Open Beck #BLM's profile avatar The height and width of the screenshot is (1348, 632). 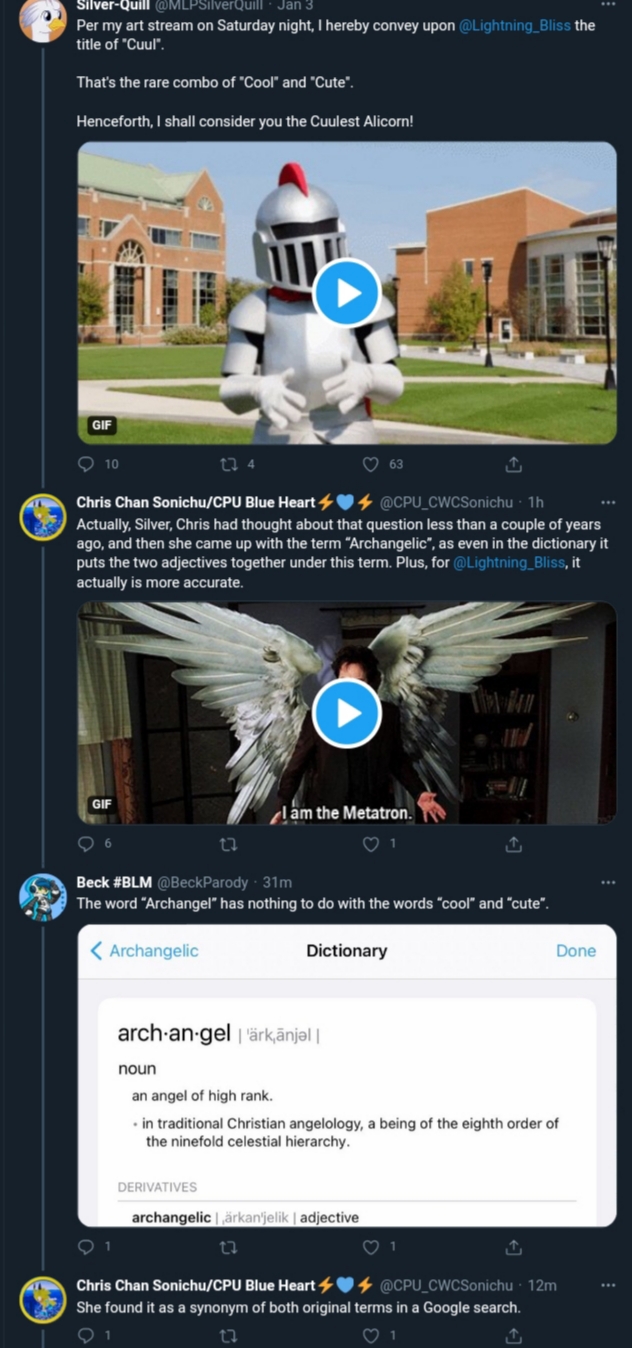[43, 897]
